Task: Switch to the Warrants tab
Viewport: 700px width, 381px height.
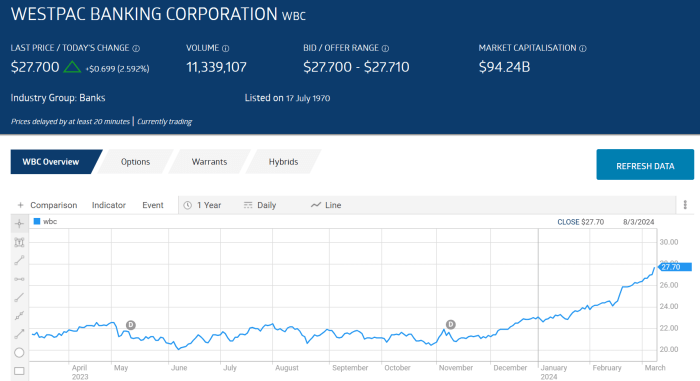Action: (209, 162)
